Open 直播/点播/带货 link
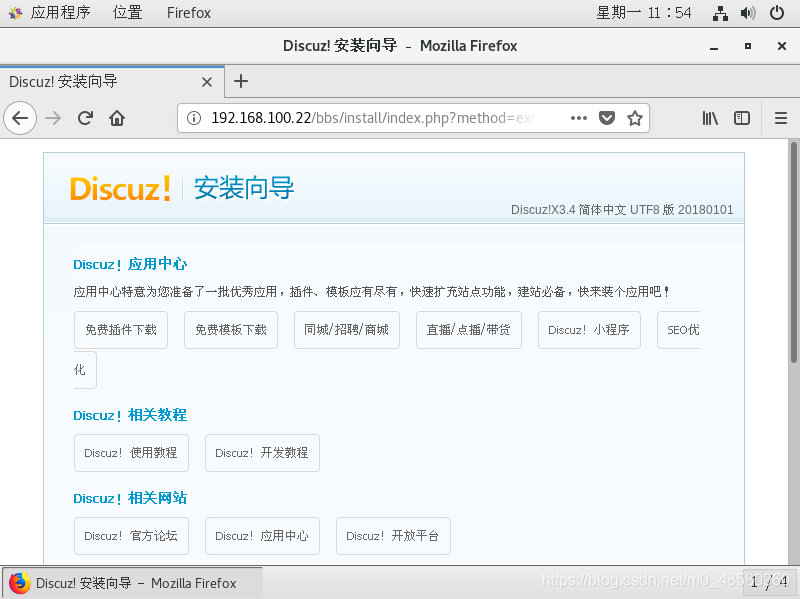The image size is (800, 599). click(x=469, y=330)
